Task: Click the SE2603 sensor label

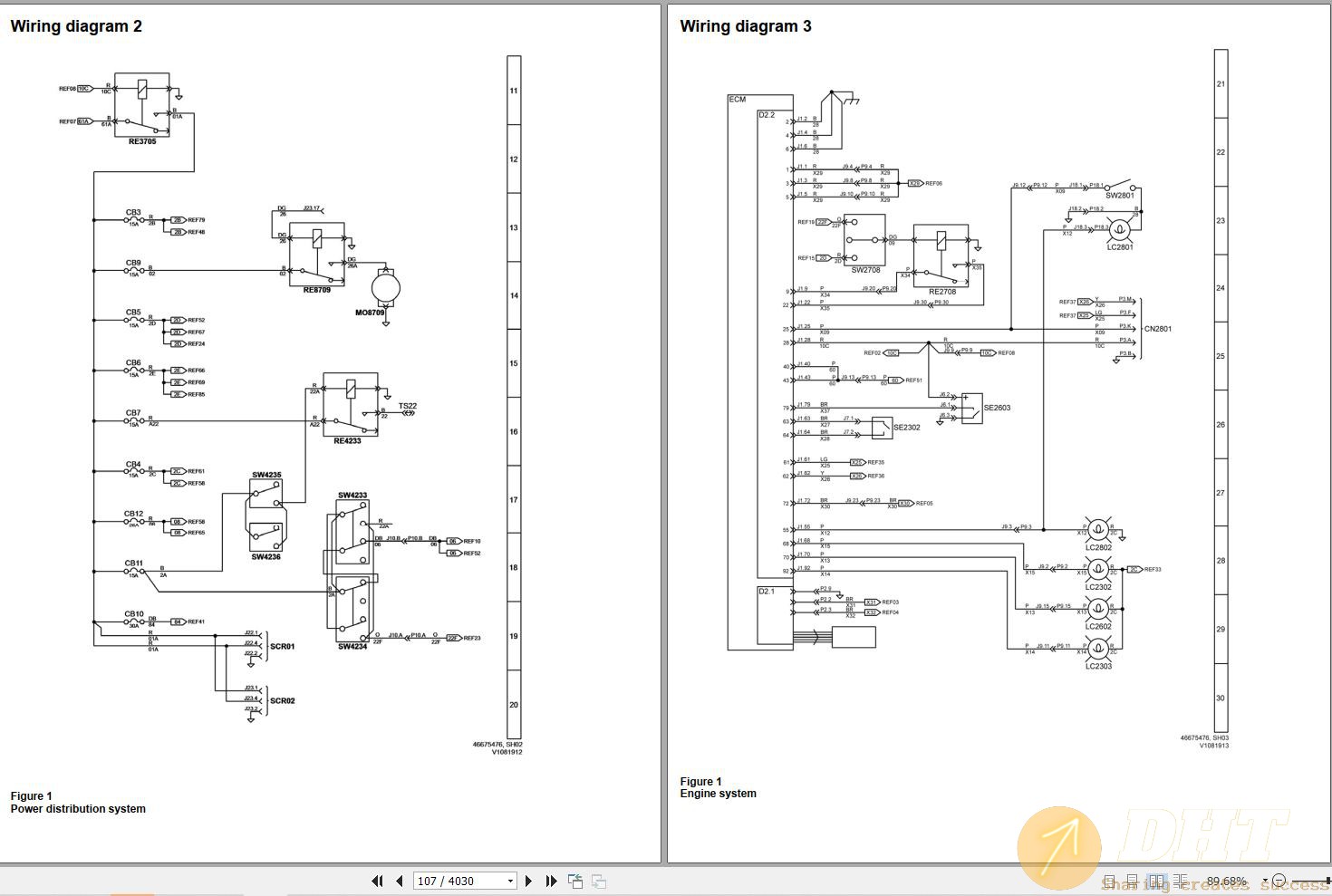Action: click(x=997, y=408)
